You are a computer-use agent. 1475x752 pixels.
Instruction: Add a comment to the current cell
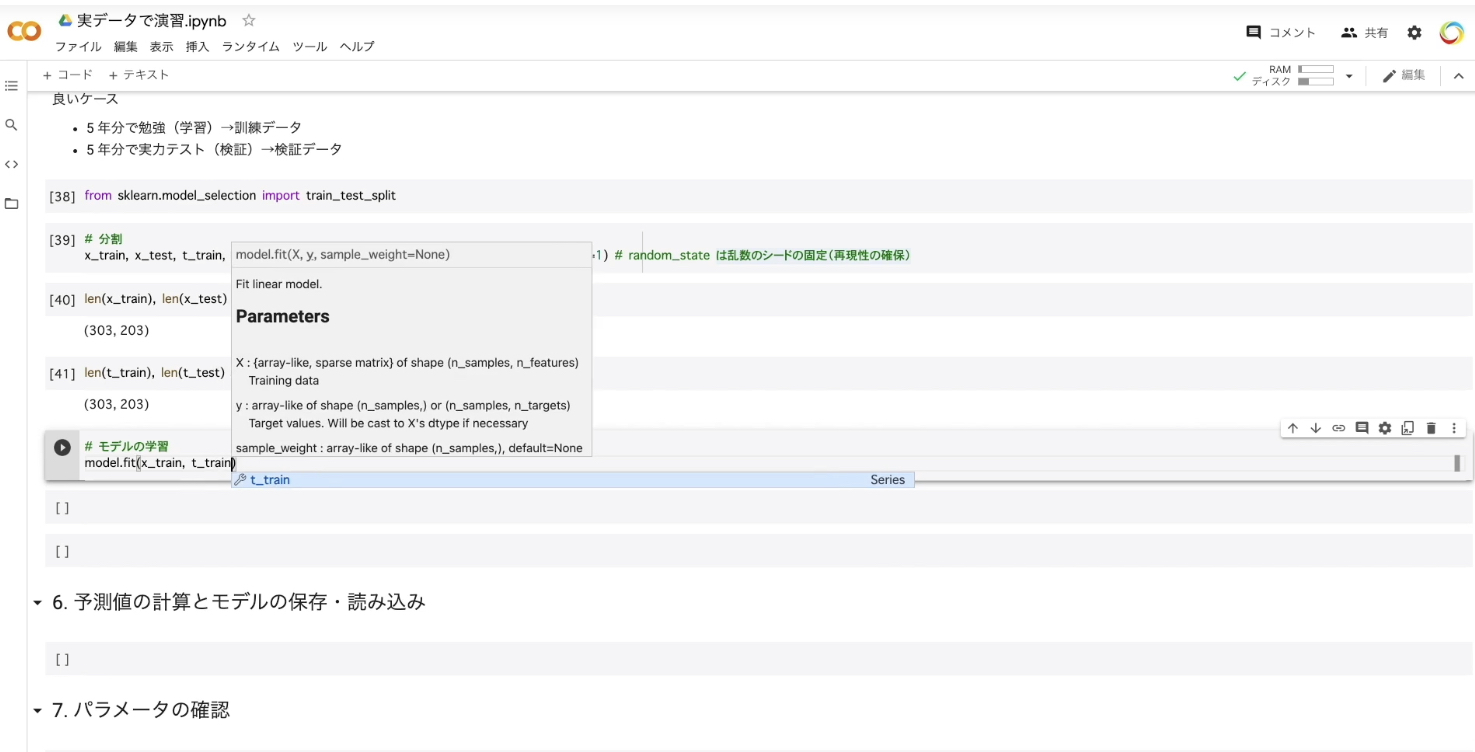(1361, 427)
